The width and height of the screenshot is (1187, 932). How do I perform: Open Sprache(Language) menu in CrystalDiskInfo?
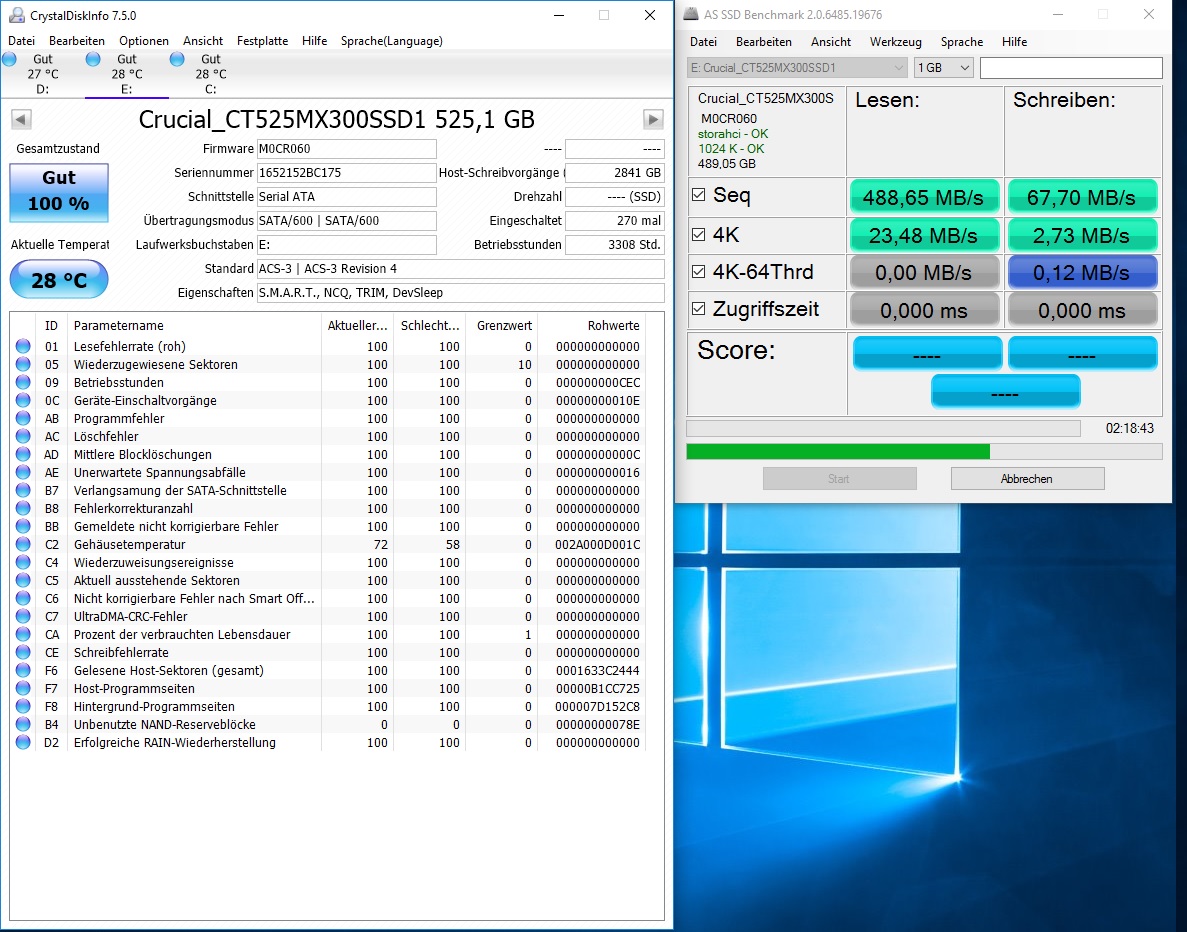point(391,41)
